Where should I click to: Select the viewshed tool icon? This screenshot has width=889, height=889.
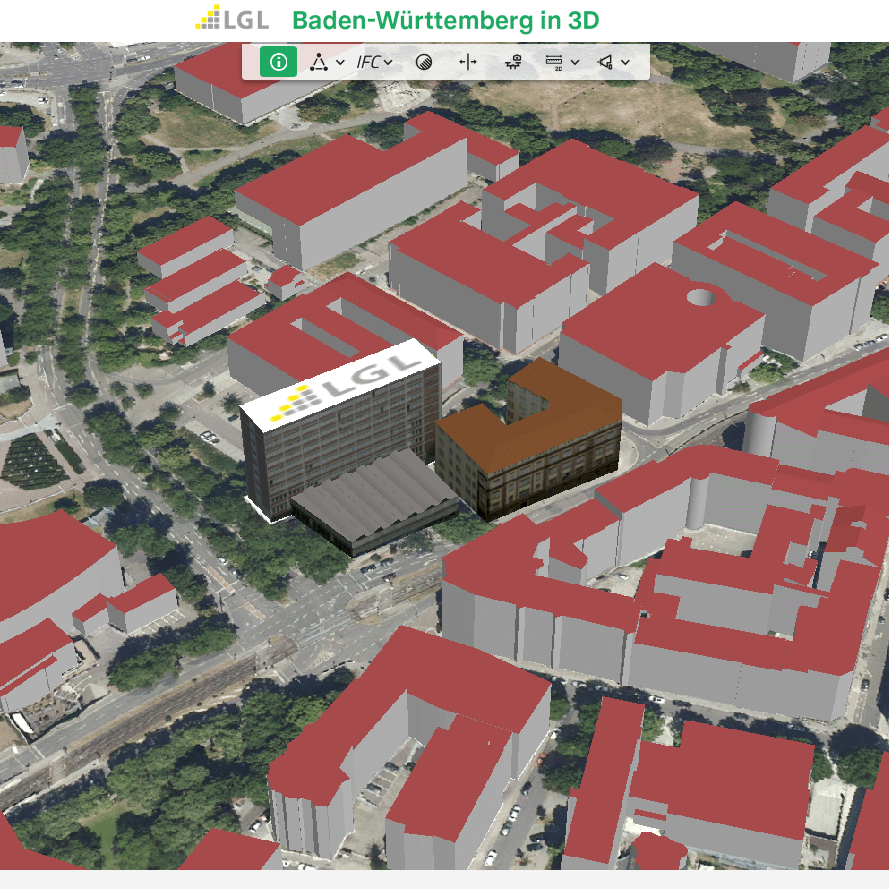click(605, 62)
